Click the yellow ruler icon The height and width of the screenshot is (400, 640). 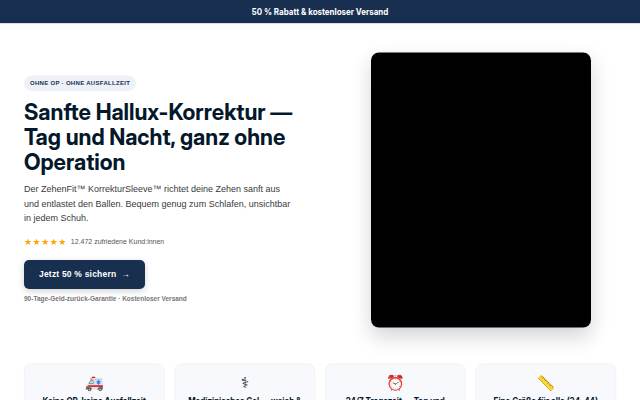point(546,383)
